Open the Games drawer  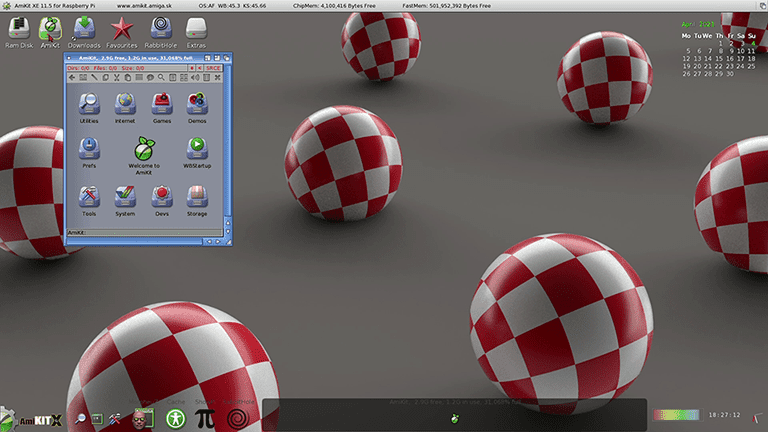(x=162, y=108)
